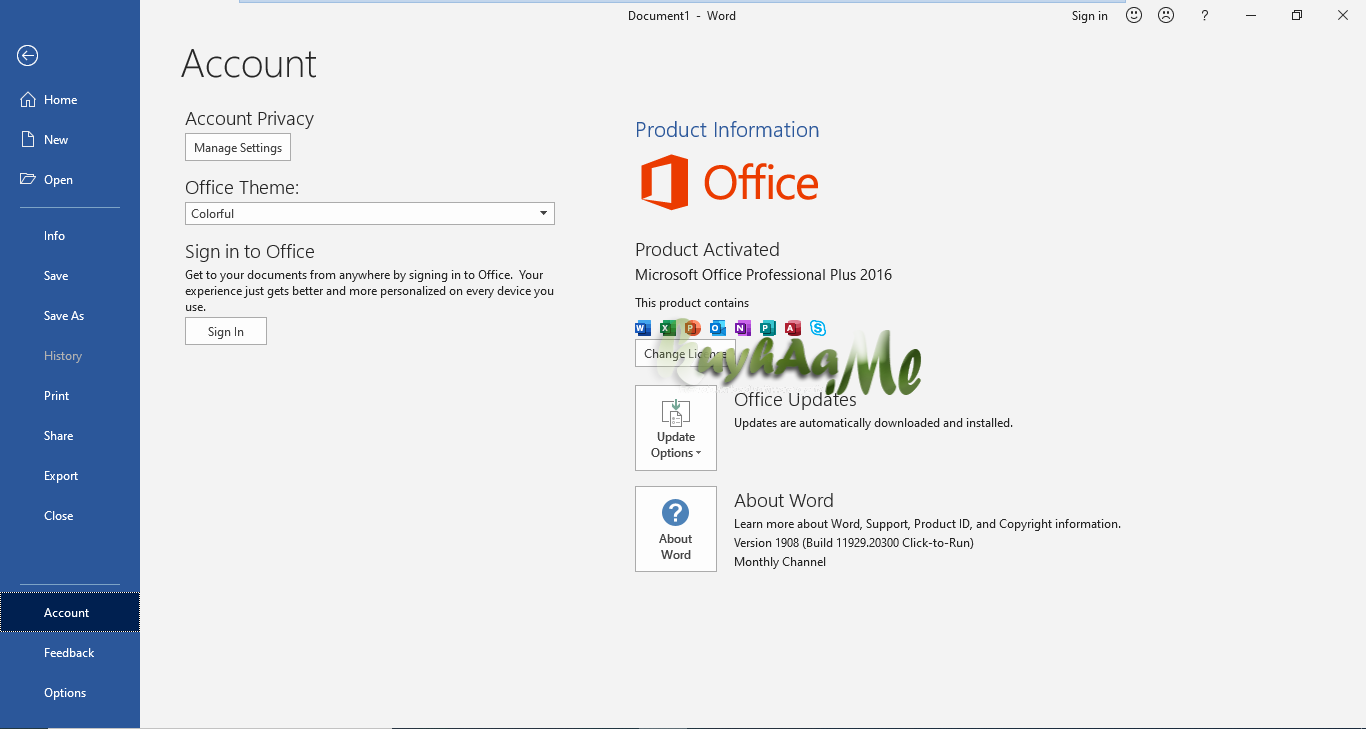Image resolution: width=1366 pixels, height=729 pixels.
Task: Click the Change License button
Action: 685,353
